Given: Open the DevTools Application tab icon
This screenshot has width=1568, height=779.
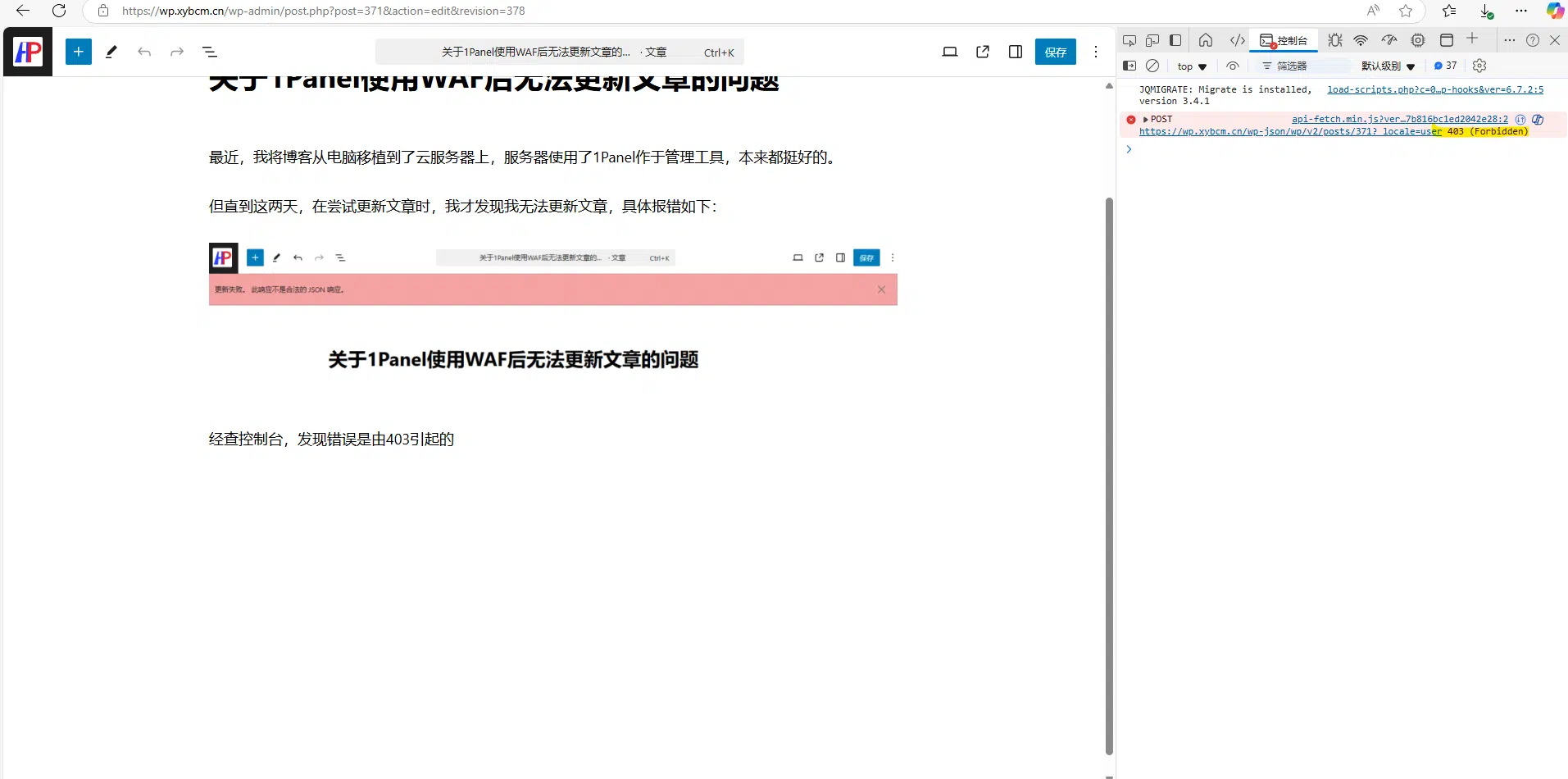Looking at the screenshot, I should pos(1447,40).
